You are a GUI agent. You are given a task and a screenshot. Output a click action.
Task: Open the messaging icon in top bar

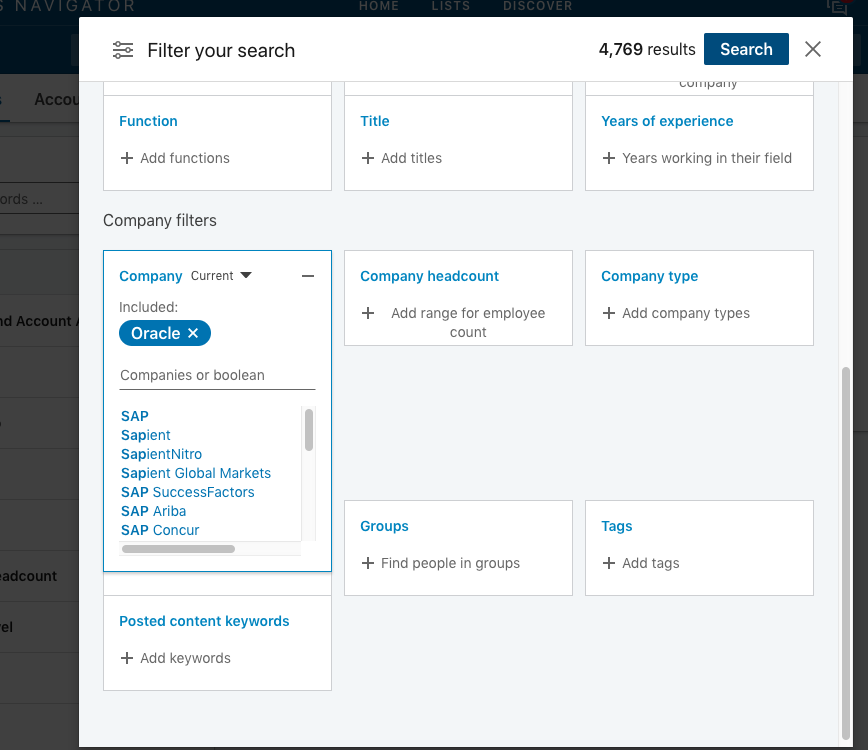(x=837, y=7)
